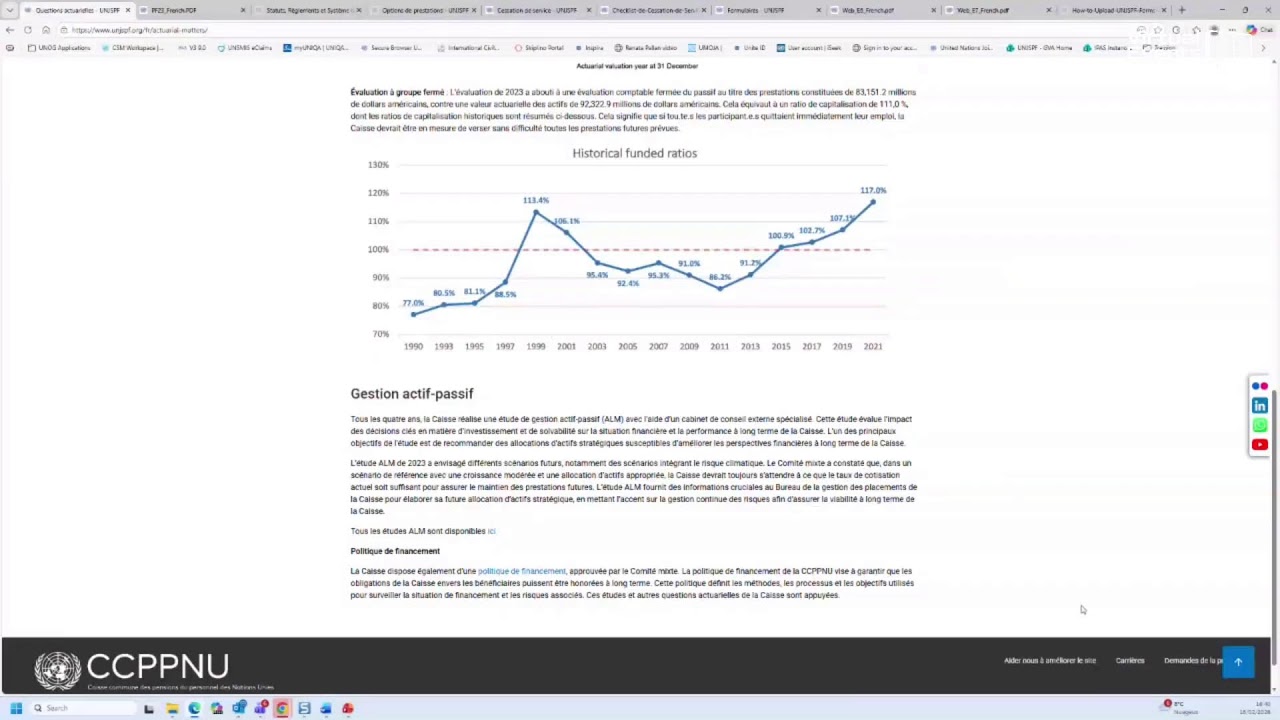Click the taskbar Search box
The width and height of the screenshot is (1280, 720).
tap(82, 708)
